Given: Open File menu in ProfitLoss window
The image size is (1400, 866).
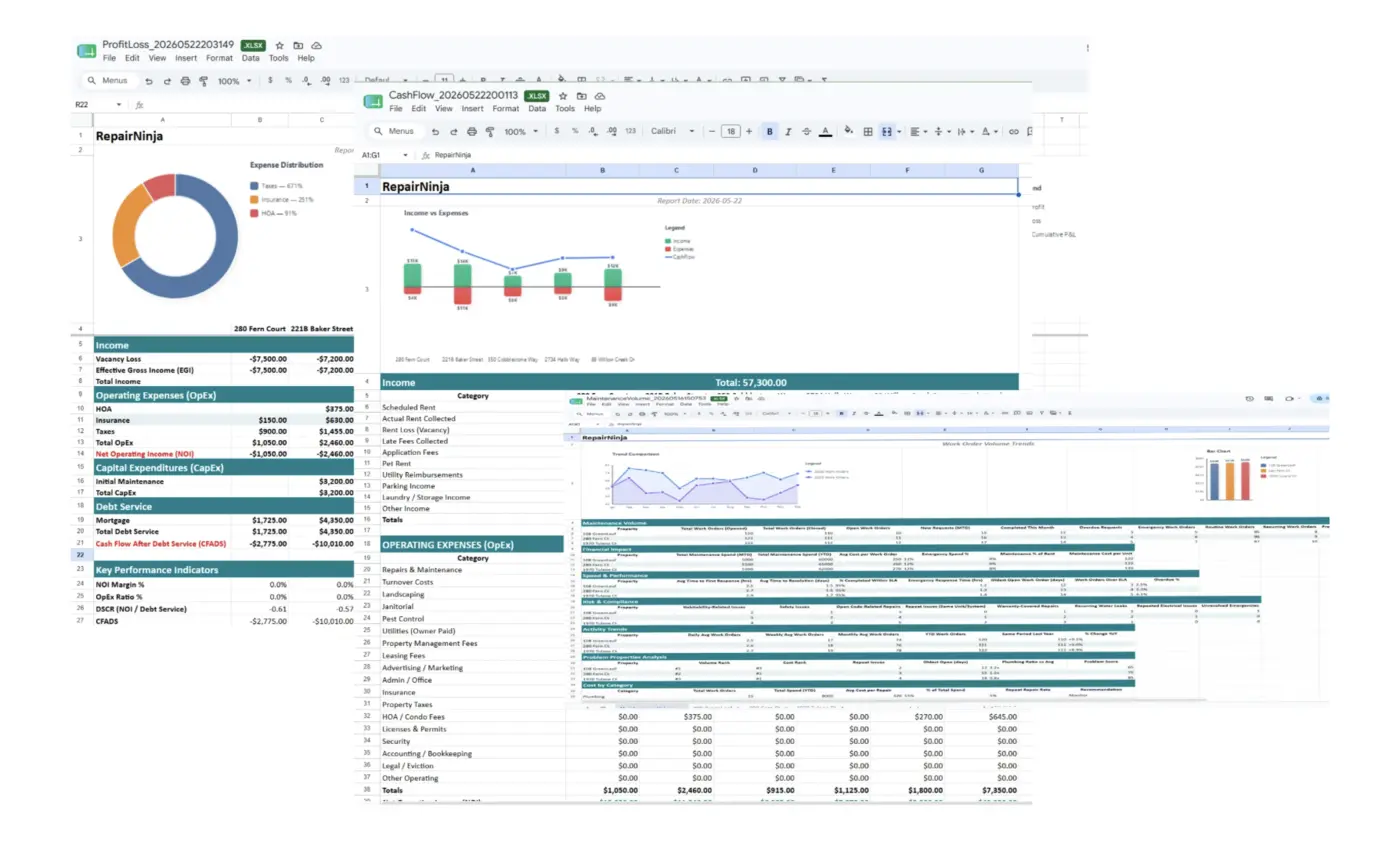Looking at the screenshot, I should click(x=109, y=58).
